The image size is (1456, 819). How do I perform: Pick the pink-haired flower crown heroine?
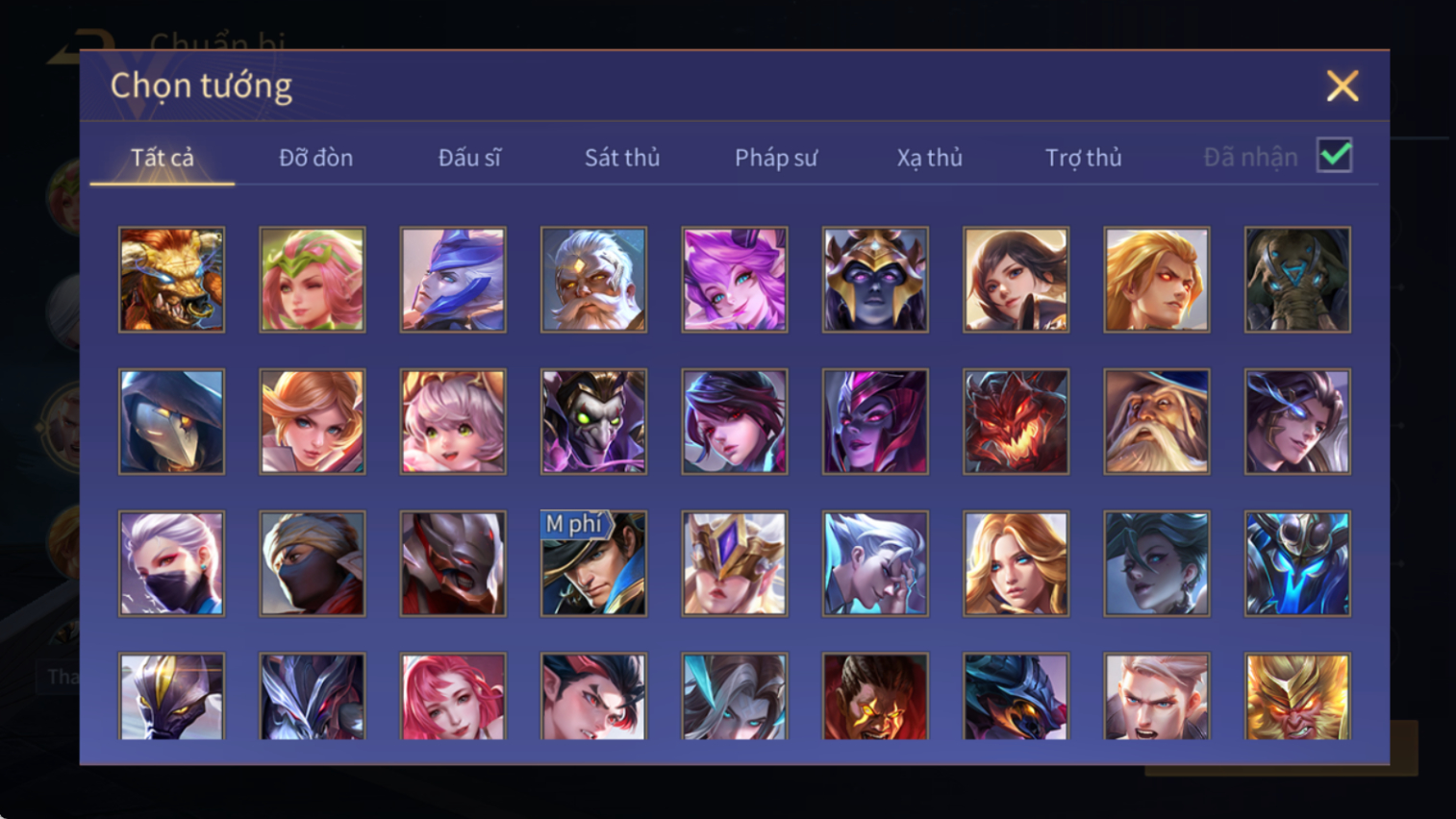(313, 280)
